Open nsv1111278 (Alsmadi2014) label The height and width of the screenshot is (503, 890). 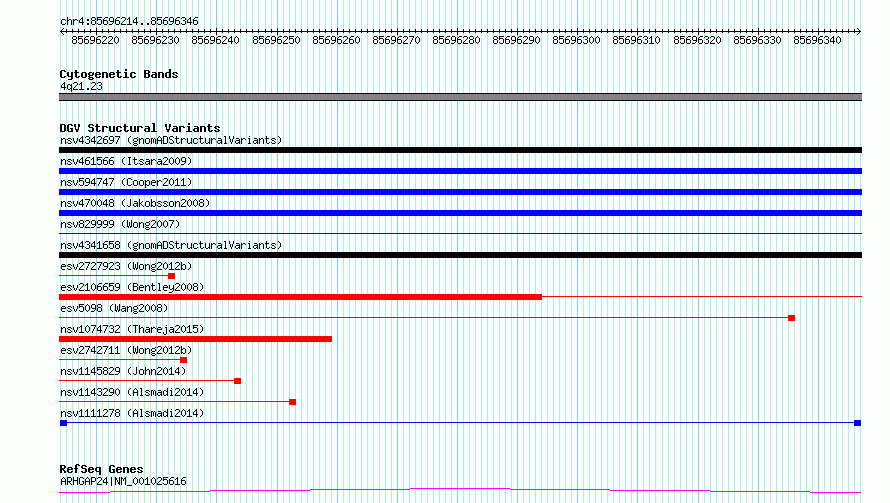click(132, 413)
